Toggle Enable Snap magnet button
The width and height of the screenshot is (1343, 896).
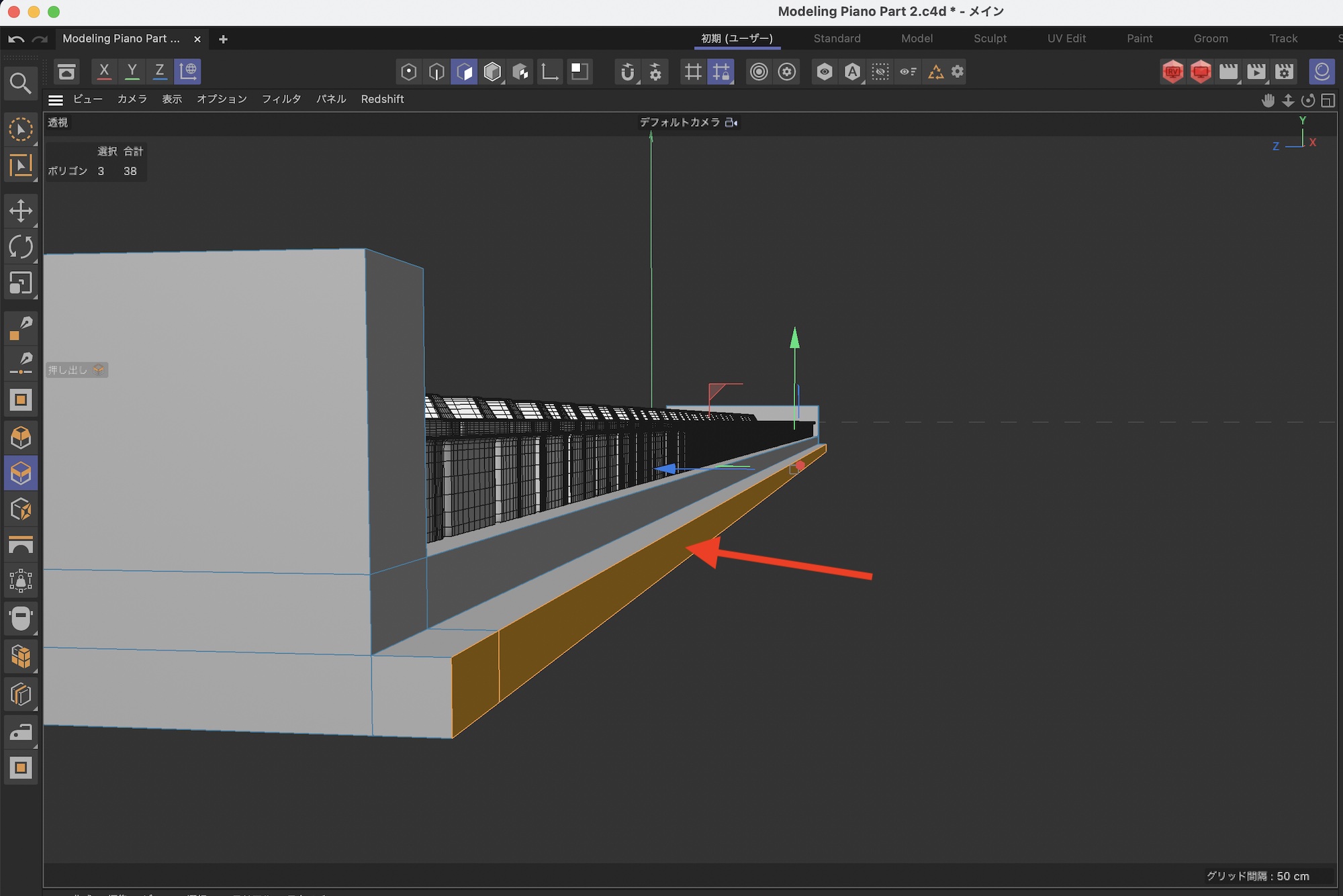click(x=627, y=72)
